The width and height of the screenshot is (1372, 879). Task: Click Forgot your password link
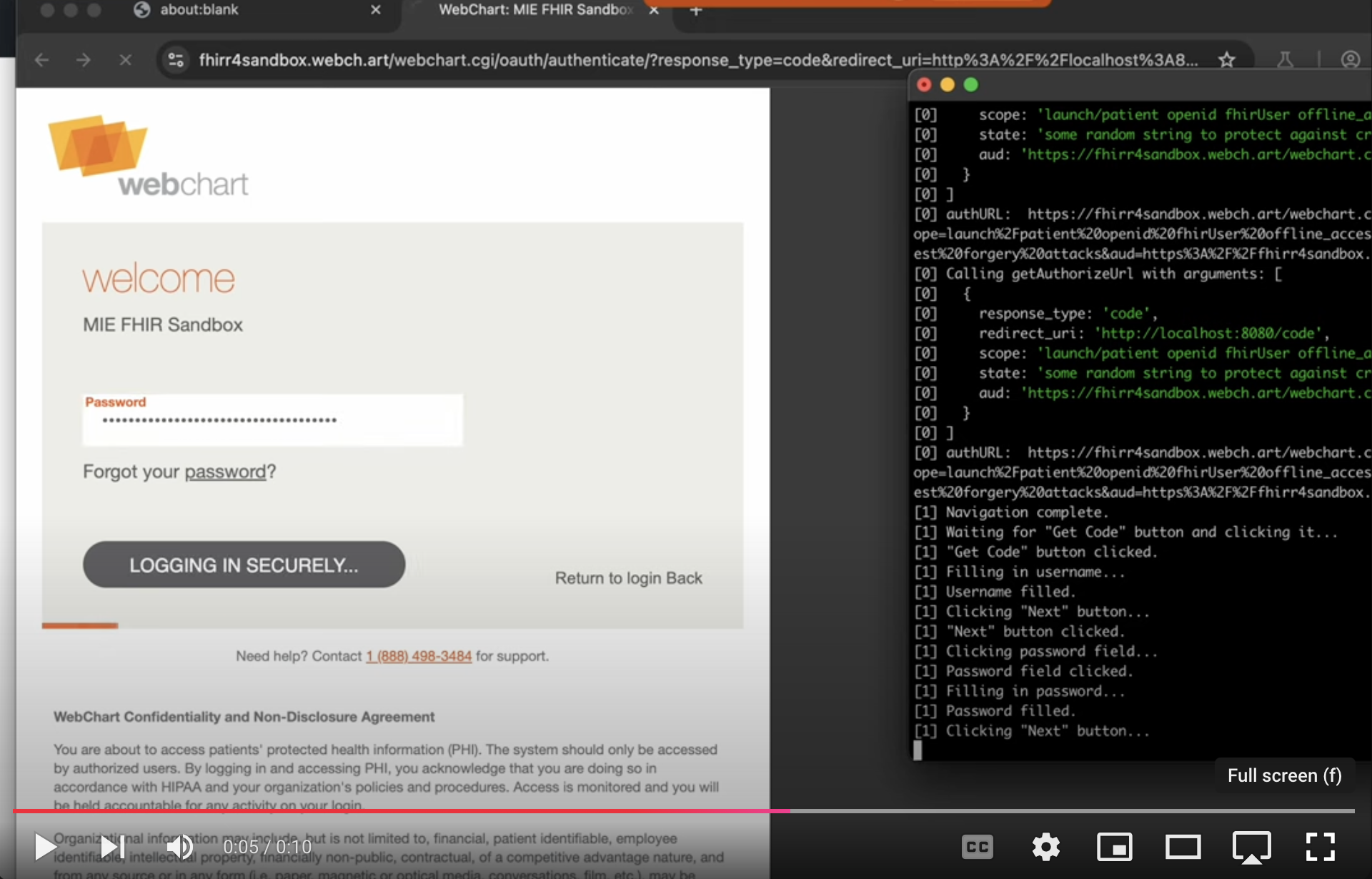[x=225, y=472]
